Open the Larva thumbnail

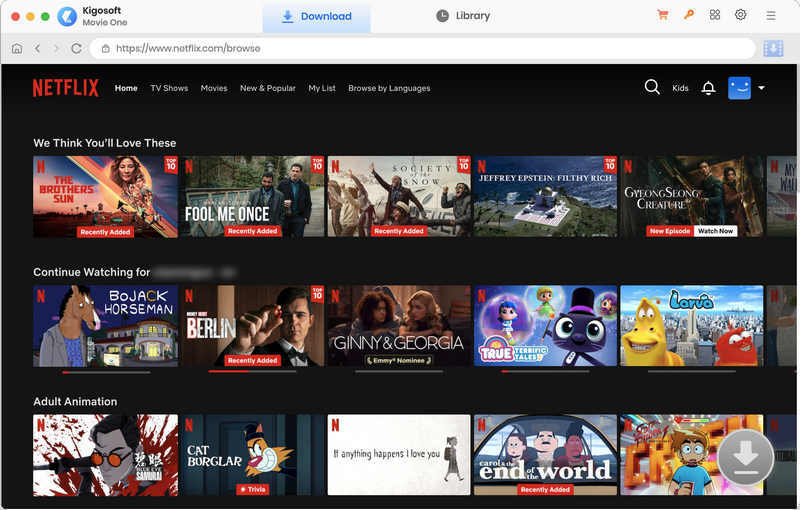pos(692,326)
